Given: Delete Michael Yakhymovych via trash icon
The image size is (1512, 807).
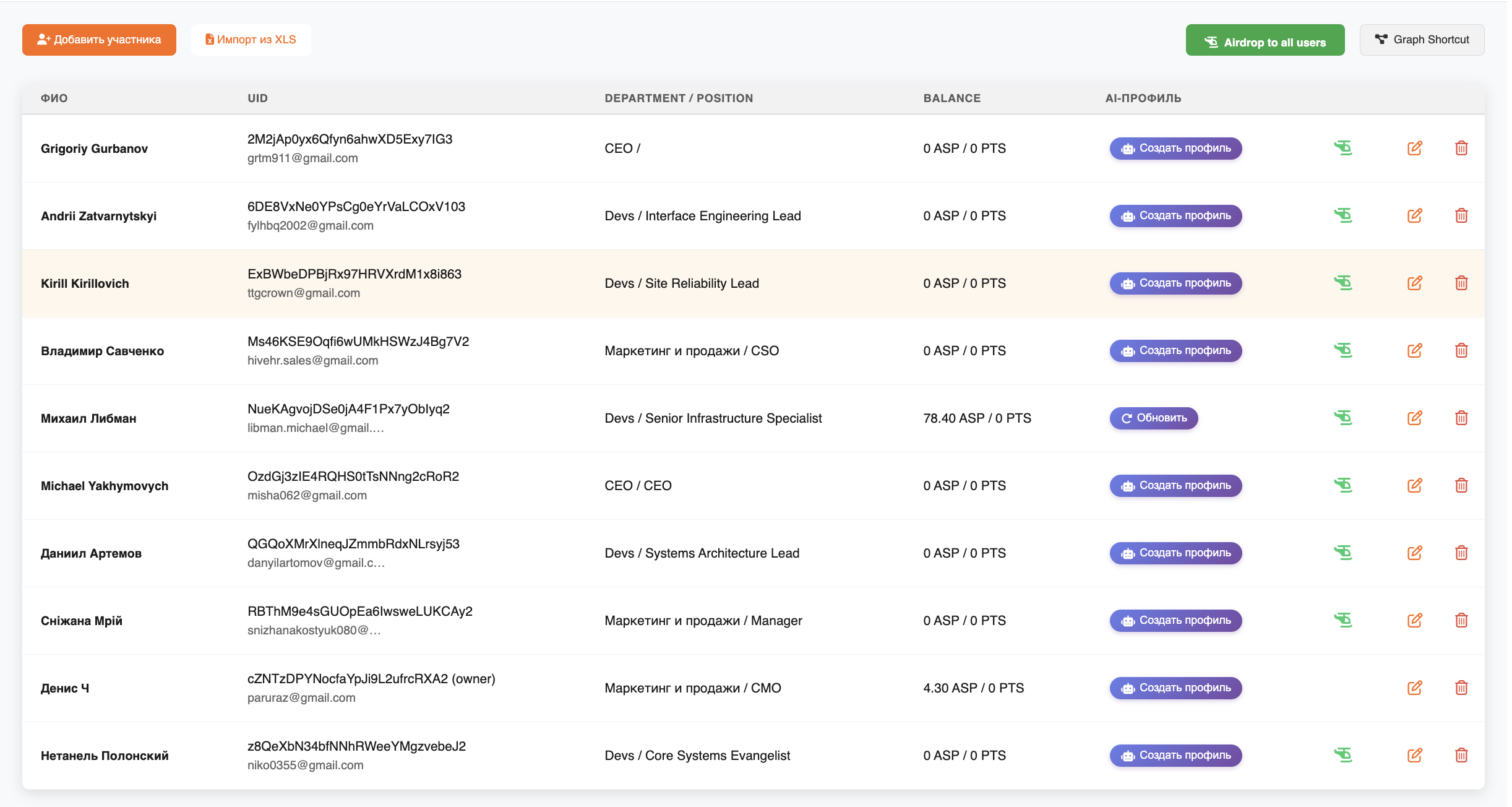Looking at the screenshot, I should (x=1461, y=485).
